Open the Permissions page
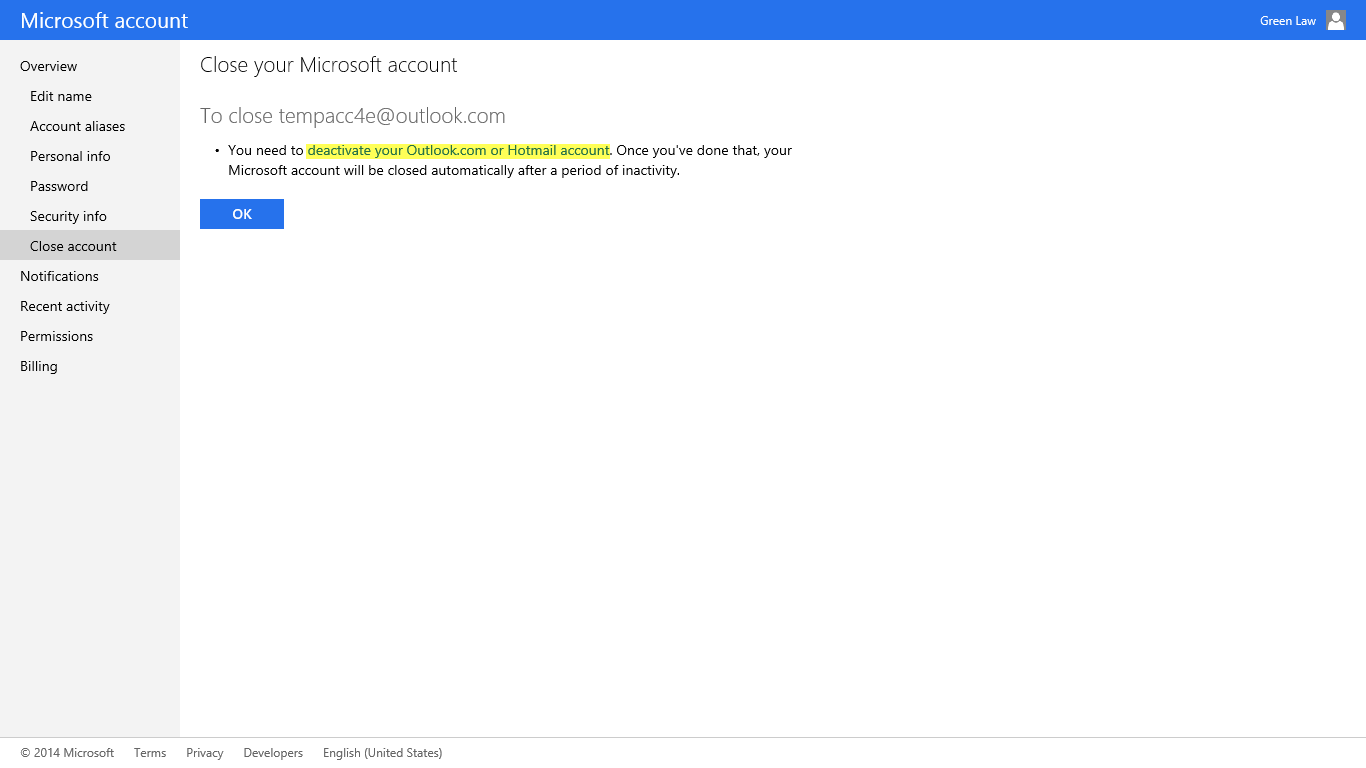The width and height of the screenshot is (1366, 768). pyautogui.click(x=56, y=336)
